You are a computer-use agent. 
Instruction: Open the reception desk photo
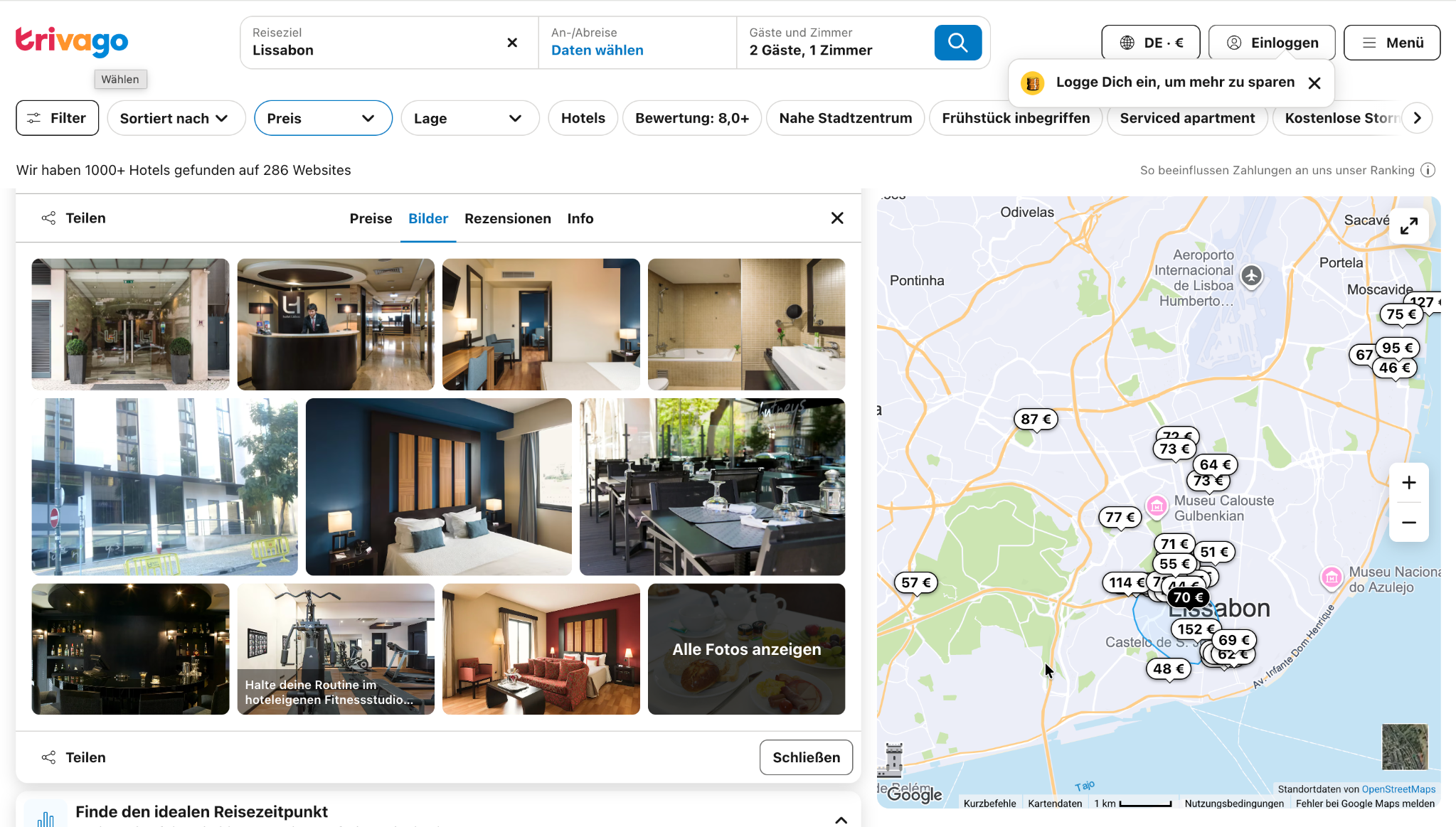pos(336,324)
